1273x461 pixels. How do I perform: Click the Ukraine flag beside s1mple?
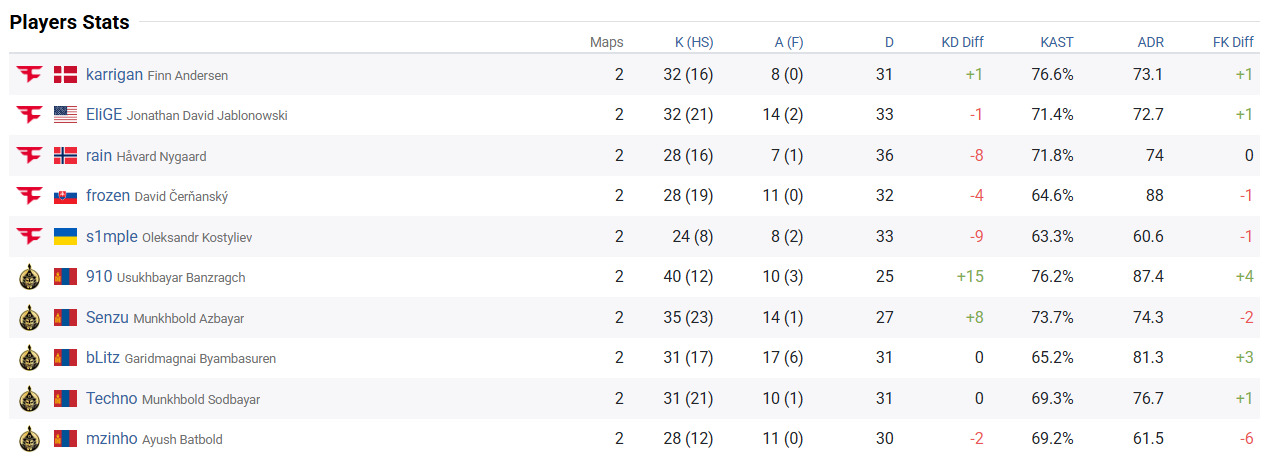pos(65,236)
